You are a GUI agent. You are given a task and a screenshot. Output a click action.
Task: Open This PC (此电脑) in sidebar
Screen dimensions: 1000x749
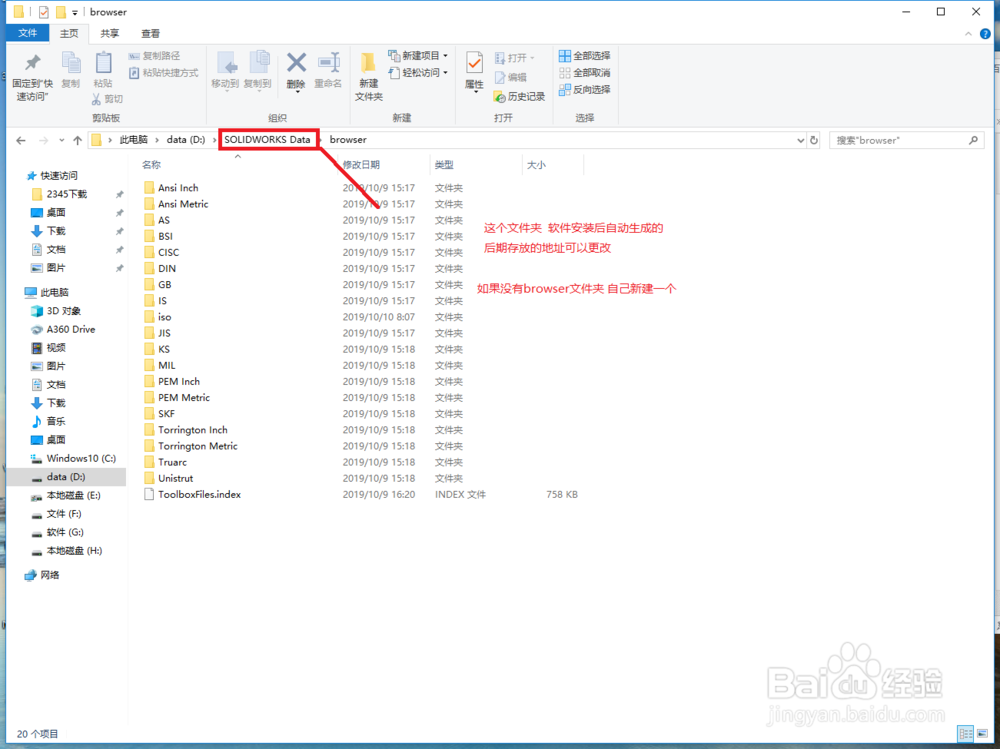54,292
